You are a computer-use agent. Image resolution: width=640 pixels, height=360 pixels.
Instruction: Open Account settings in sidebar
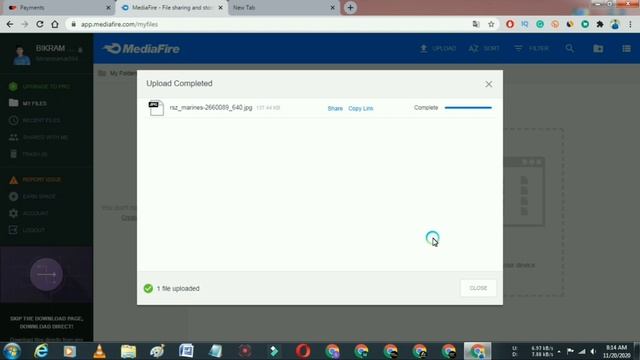29,213
